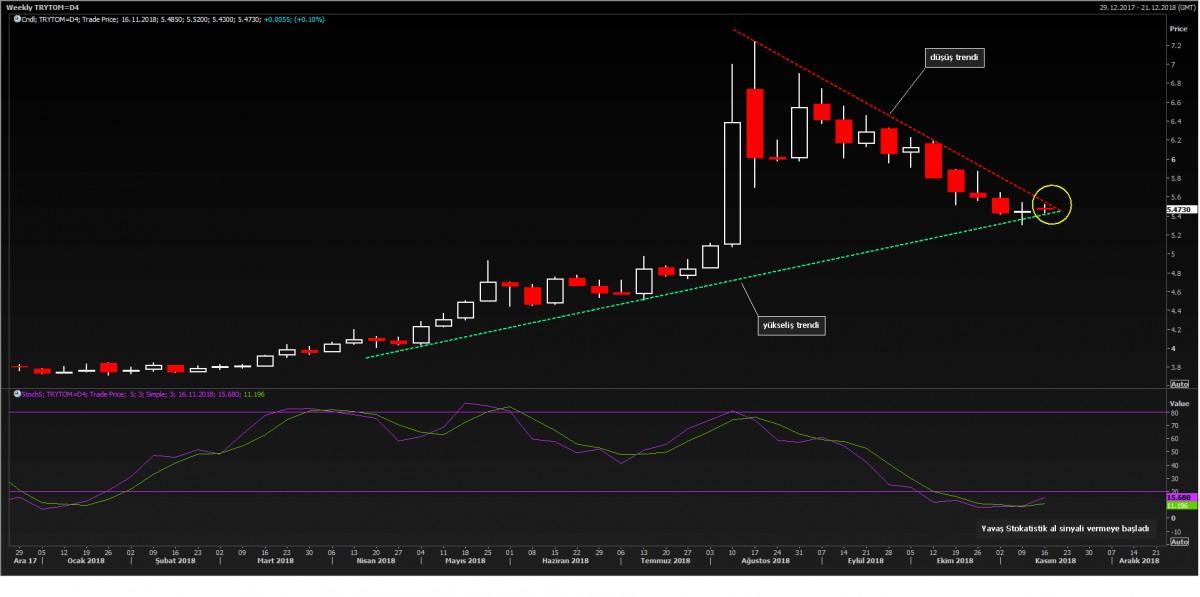Select the 'yükseliş trendi' annotation label
The width and height of the screenshot is (1200, 597).
(x=791, y=325)
